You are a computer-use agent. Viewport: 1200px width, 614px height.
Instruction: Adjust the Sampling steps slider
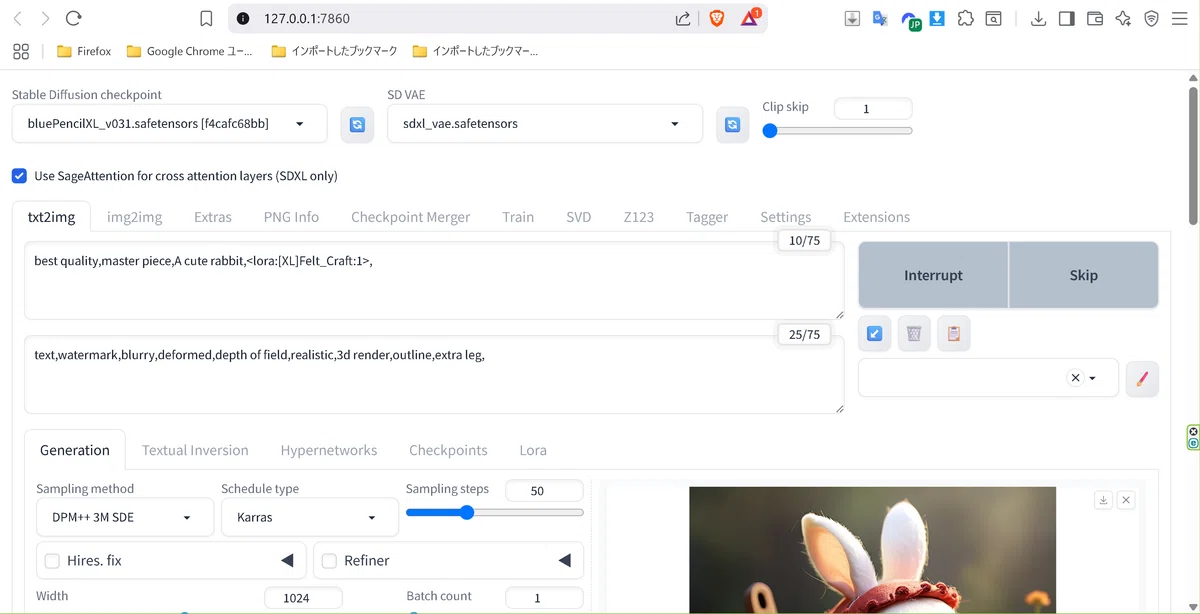[495, 512]
